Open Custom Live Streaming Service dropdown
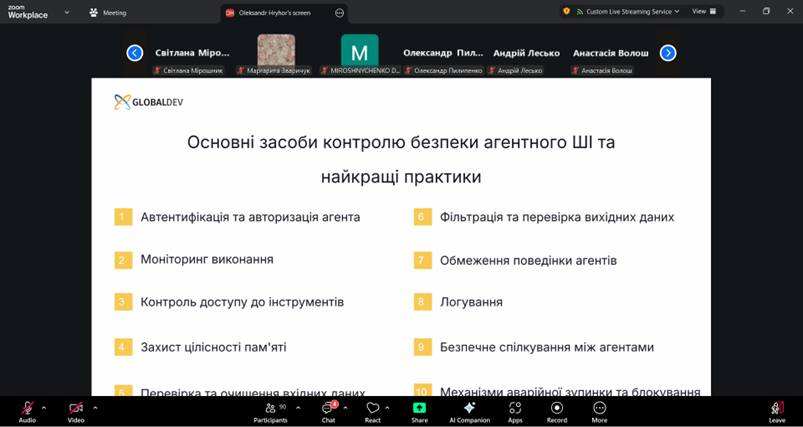Screen dimensions: 803x427 [x=627, y=11]
